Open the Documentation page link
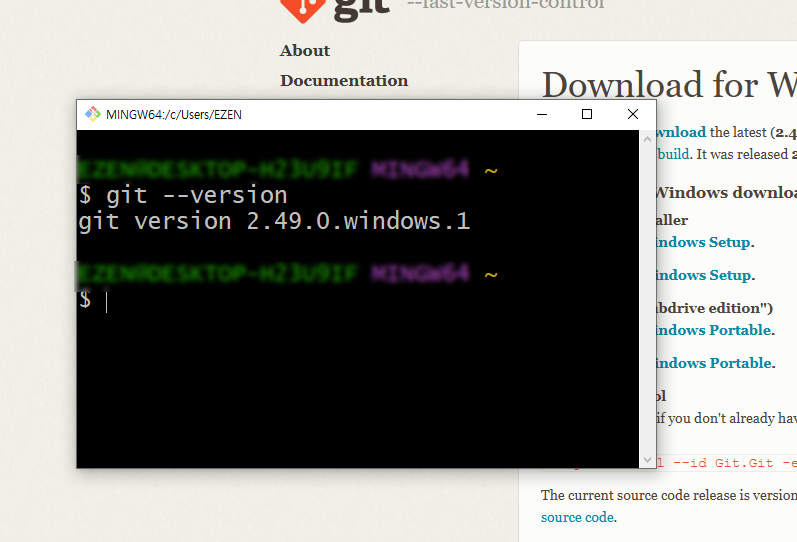The image size is (797, 542). (x=344, y=80)
